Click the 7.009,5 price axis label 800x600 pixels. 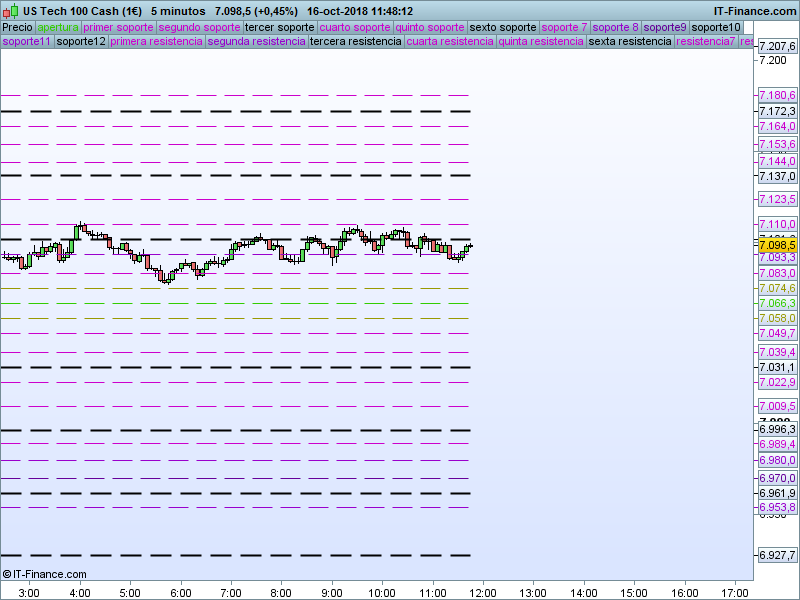coord(778,406)
